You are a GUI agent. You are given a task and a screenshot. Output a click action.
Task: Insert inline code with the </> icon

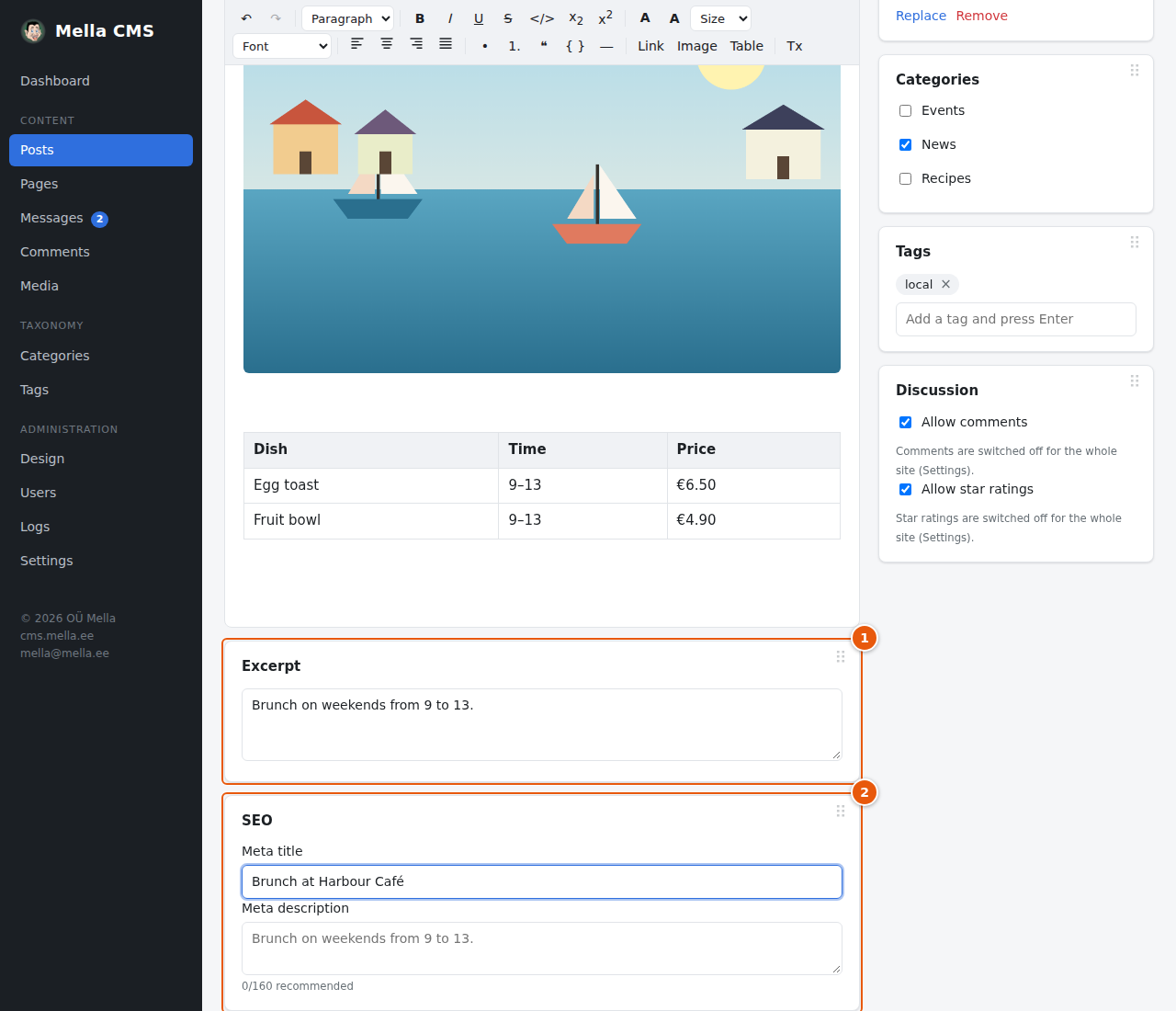(542, 18)
